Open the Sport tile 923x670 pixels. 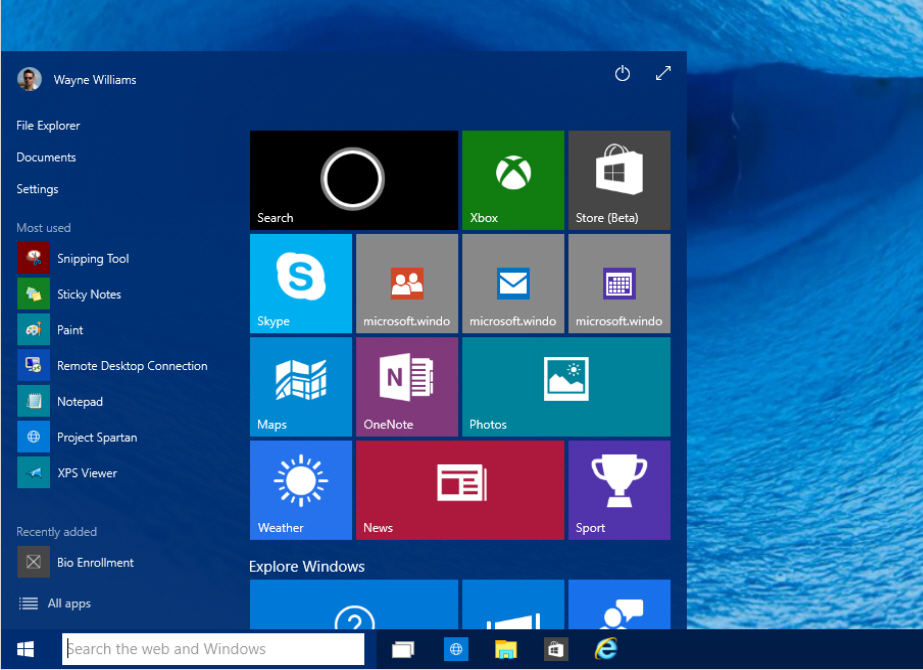tap(619, 490)
